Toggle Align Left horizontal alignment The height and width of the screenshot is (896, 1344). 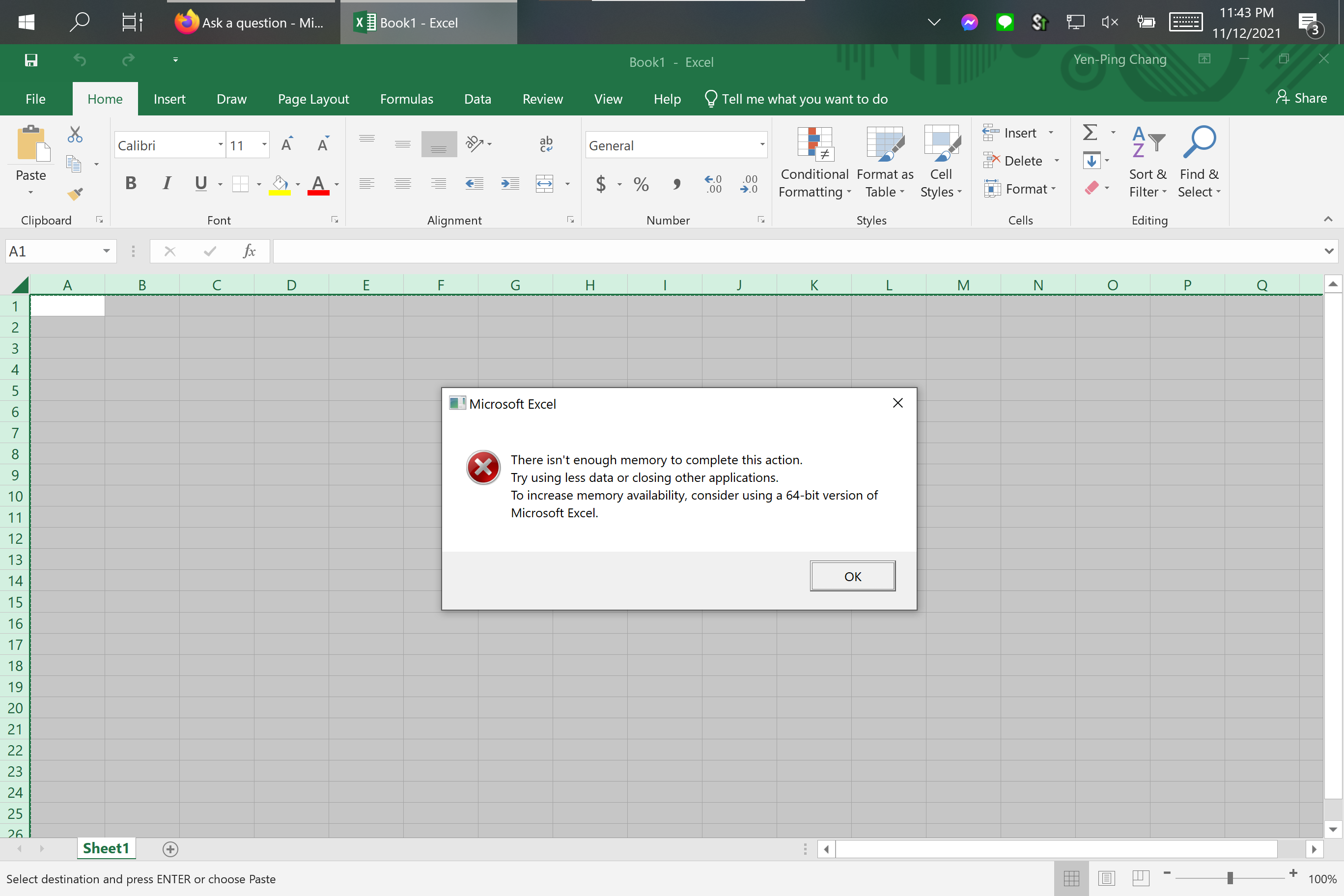point(367,183)
